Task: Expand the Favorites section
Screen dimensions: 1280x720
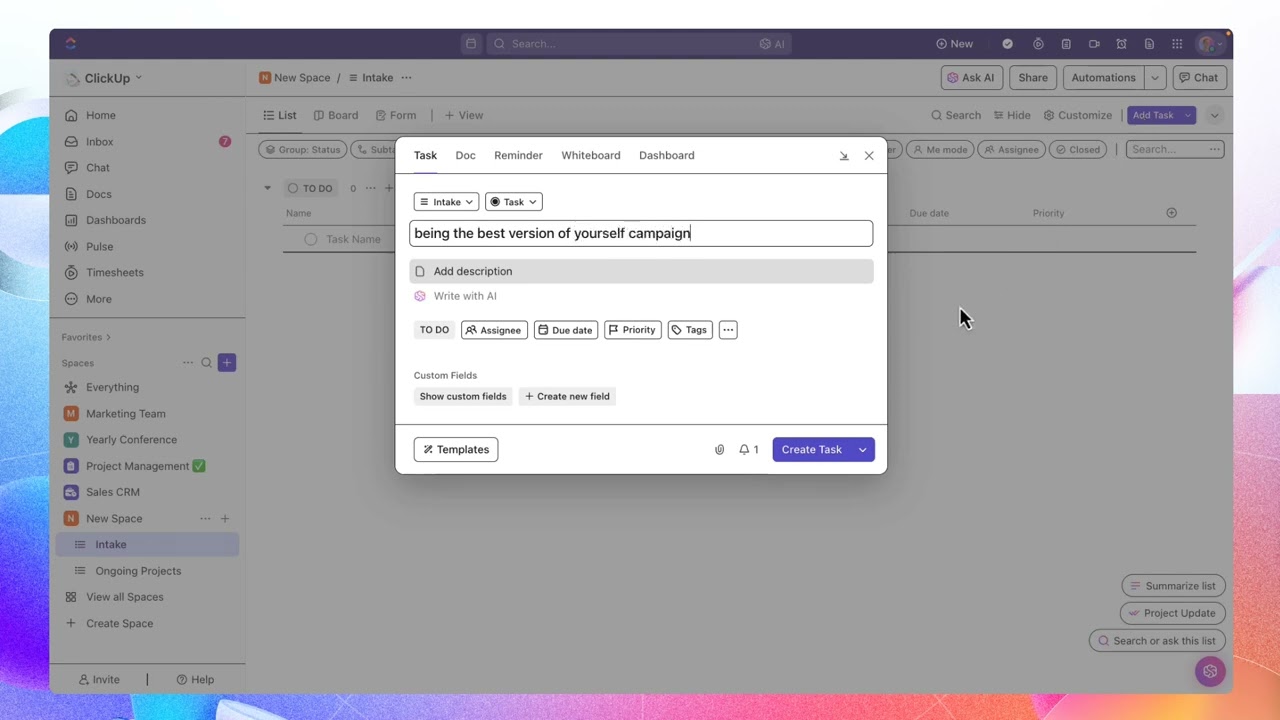Action: 86,337
